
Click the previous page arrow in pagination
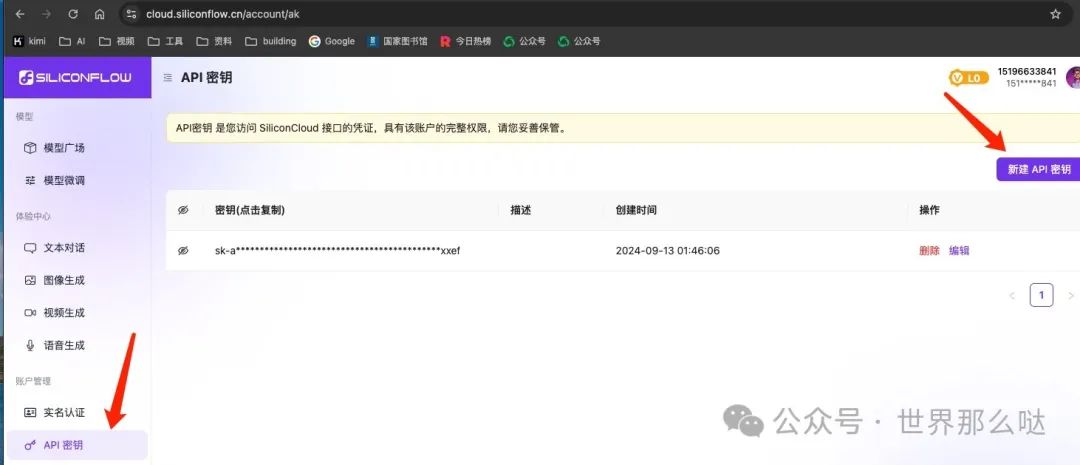pyautogui.click(x=1012, y=296)
